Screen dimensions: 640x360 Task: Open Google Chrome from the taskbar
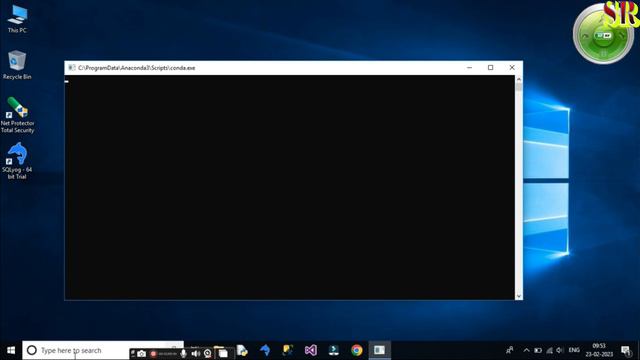(x=356, y=350)
